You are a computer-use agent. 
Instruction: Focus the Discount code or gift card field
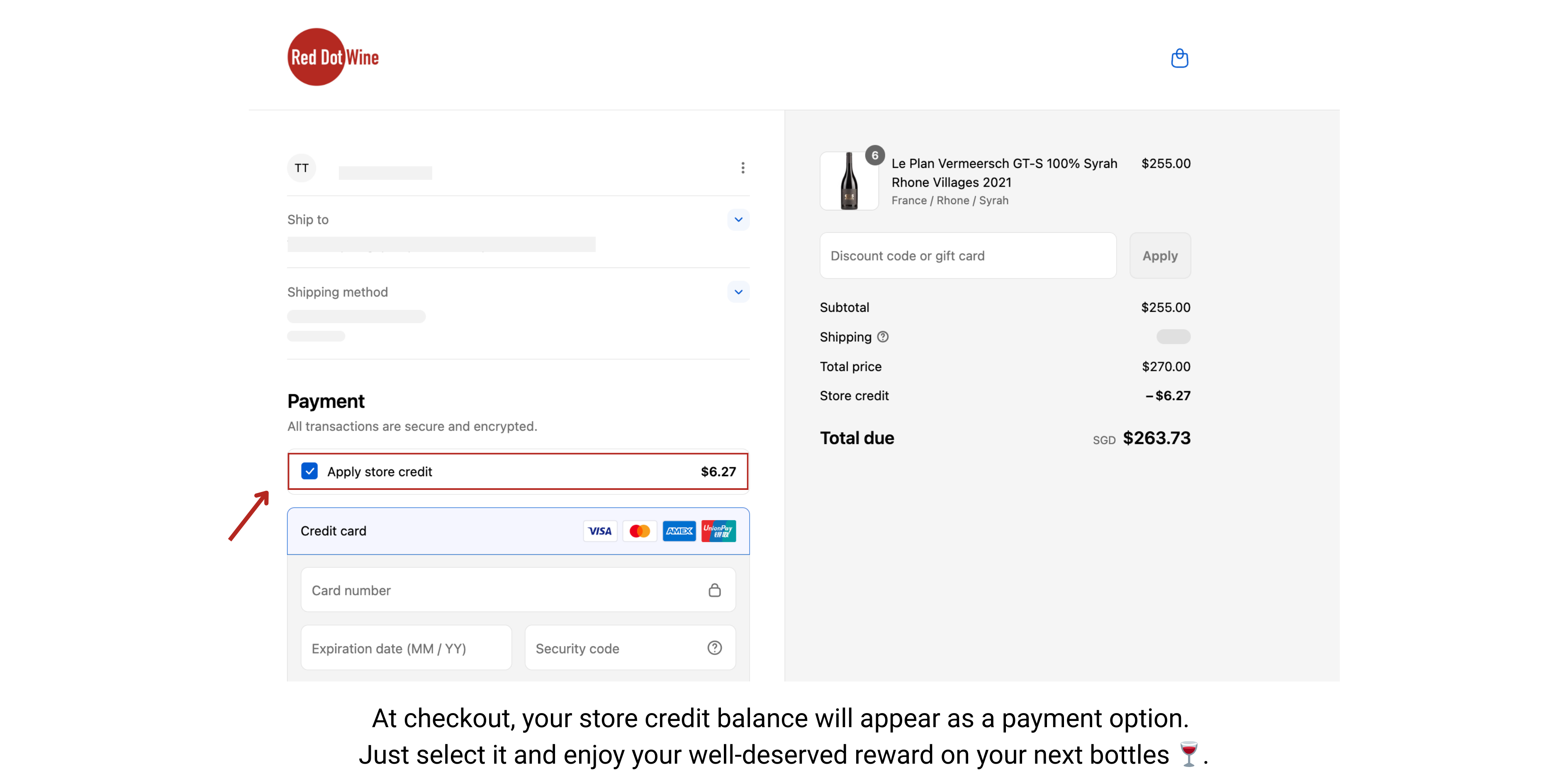point(967,256)
